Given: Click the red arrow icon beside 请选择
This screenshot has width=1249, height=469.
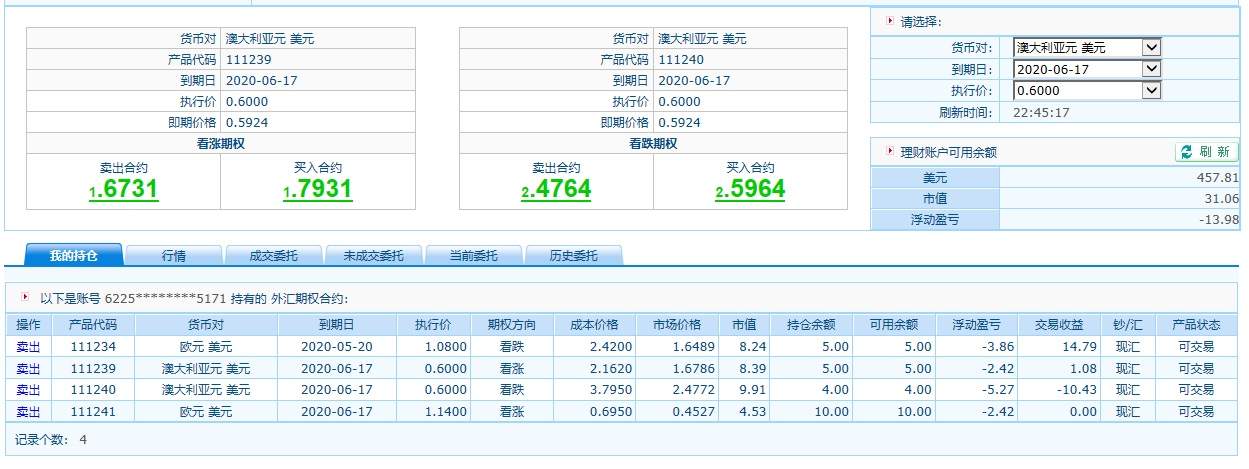Looking at the screenshot, I should click(x=889, y=20).
